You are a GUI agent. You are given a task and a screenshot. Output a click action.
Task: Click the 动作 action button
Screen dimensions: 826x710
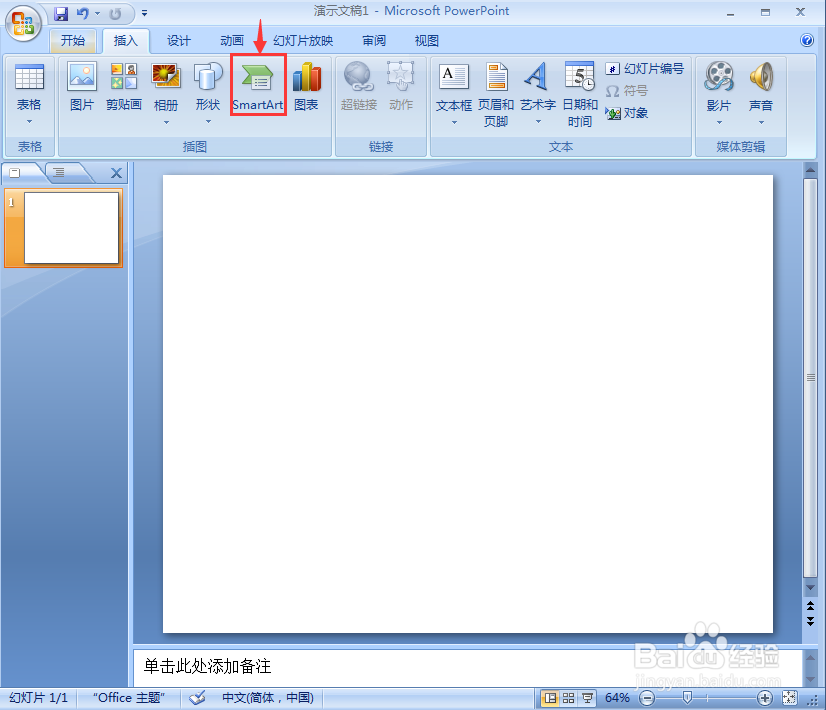(x=401, y=87)
